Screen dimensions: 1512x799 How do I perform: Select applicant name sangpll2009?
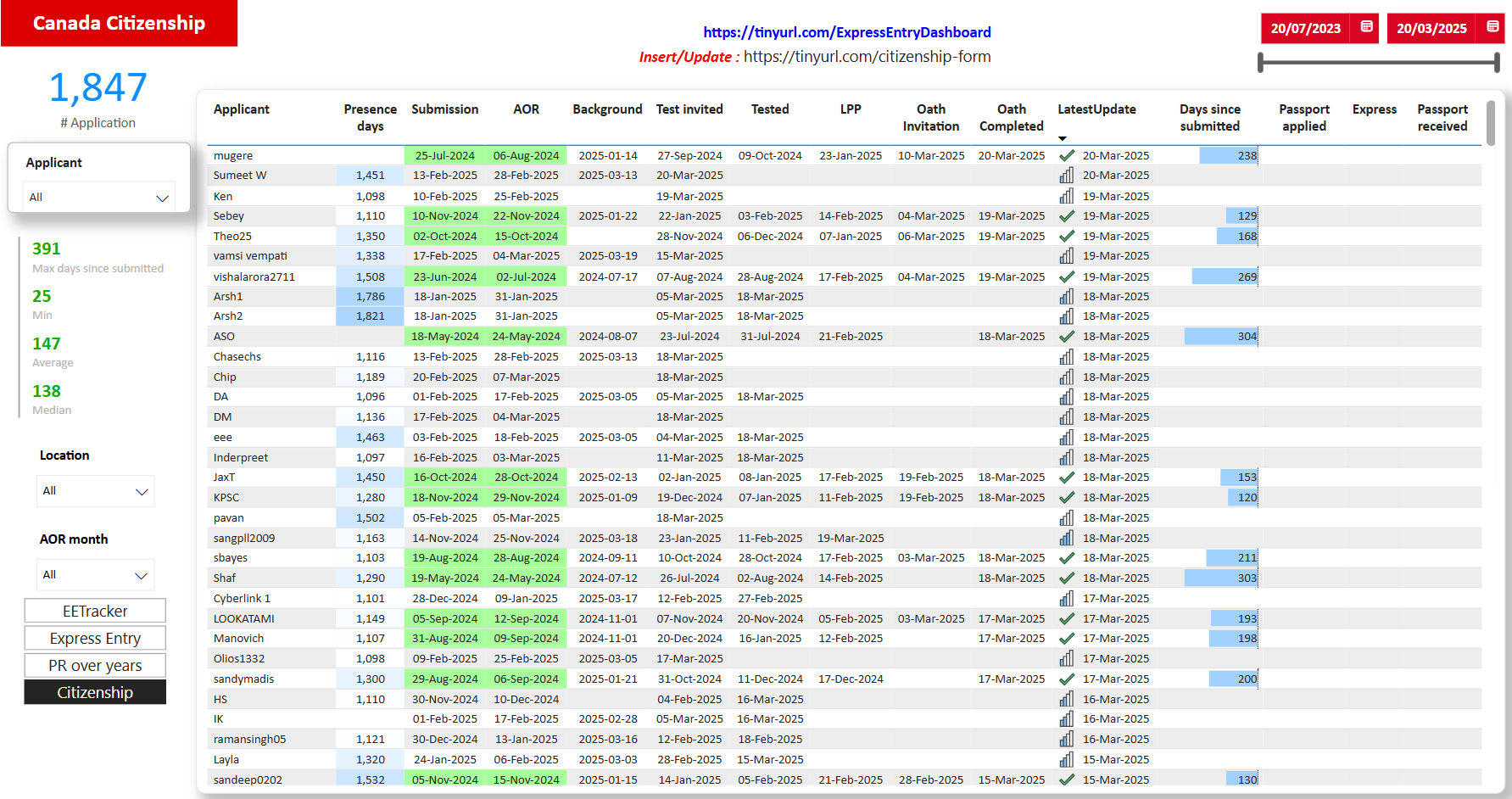point(244,538)
